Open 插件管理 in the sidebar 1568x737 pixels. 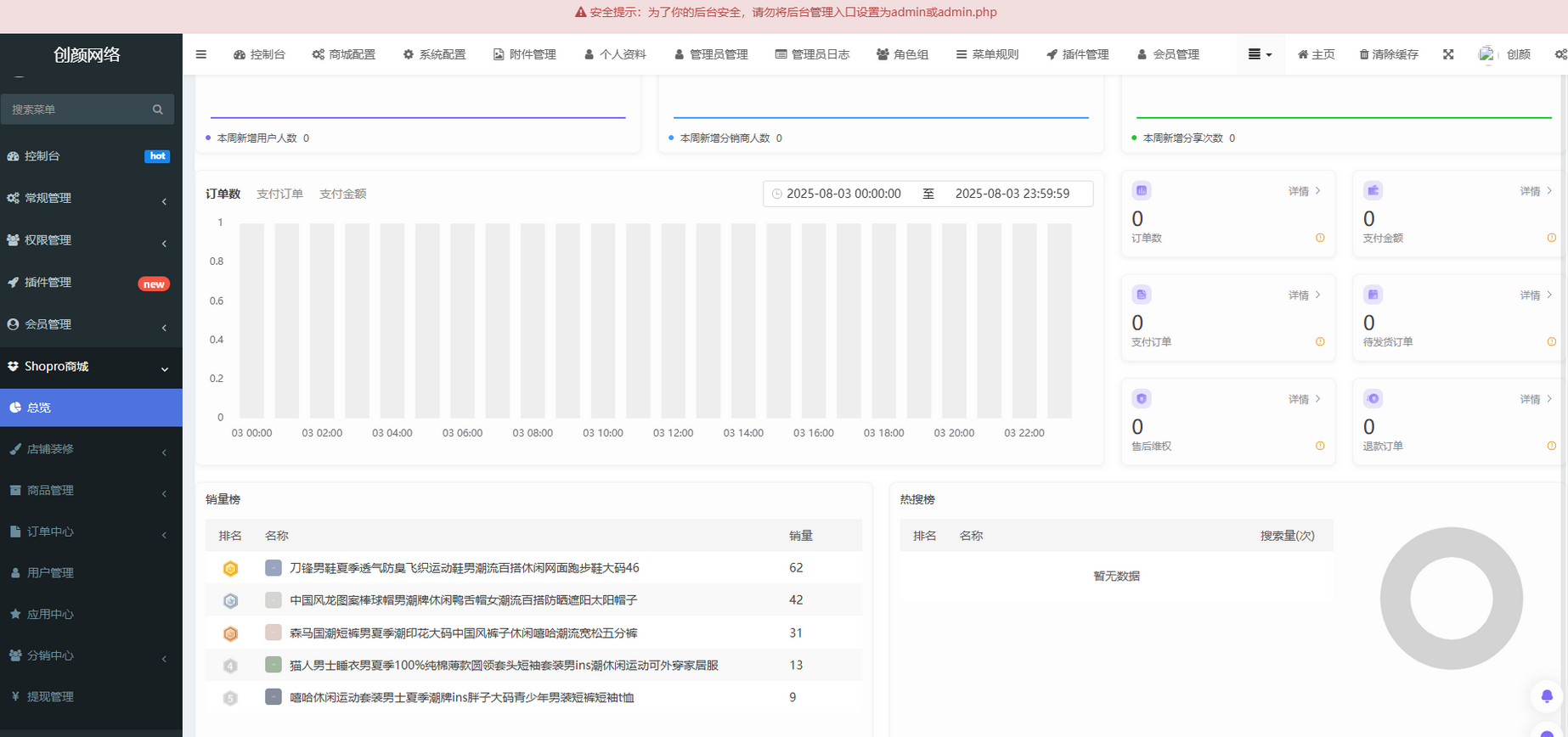pyautogui.click(x=91, y=283)
